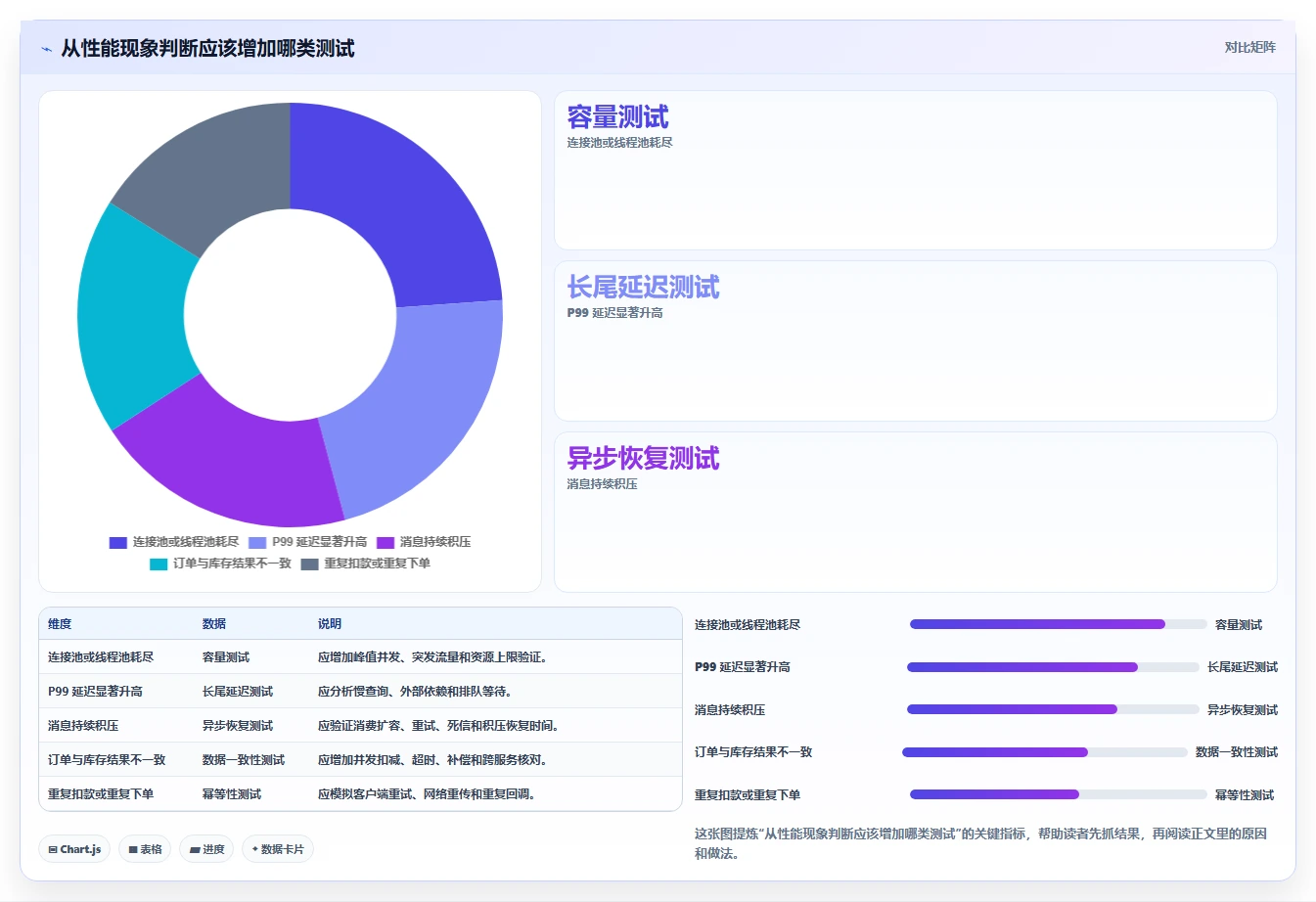Open the 异步恢复测试 data card
This screenshot has width=1316, height=902.
[915, 512]
